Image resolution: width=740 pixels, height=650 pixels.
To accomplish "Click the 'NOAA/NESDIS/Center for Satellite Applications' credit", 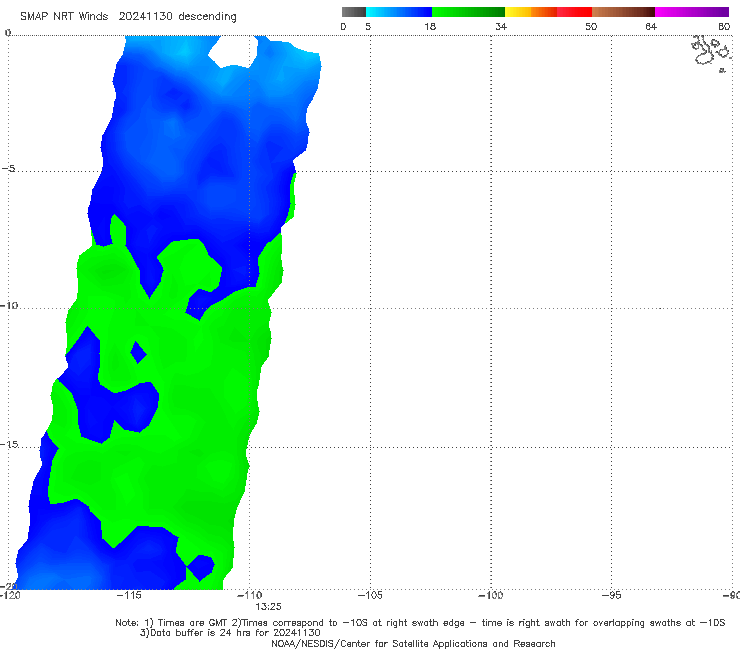I will [413, 643].
